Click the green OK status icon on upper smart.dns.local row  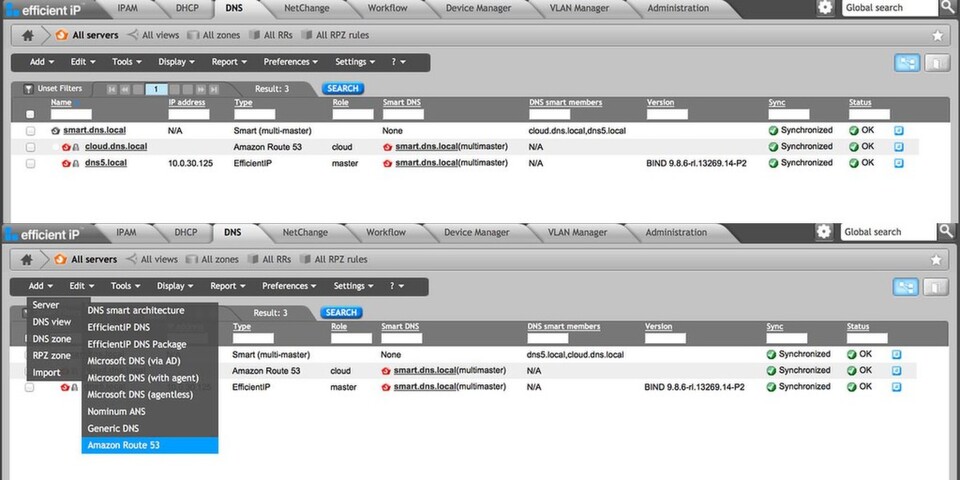pos(854,130)
